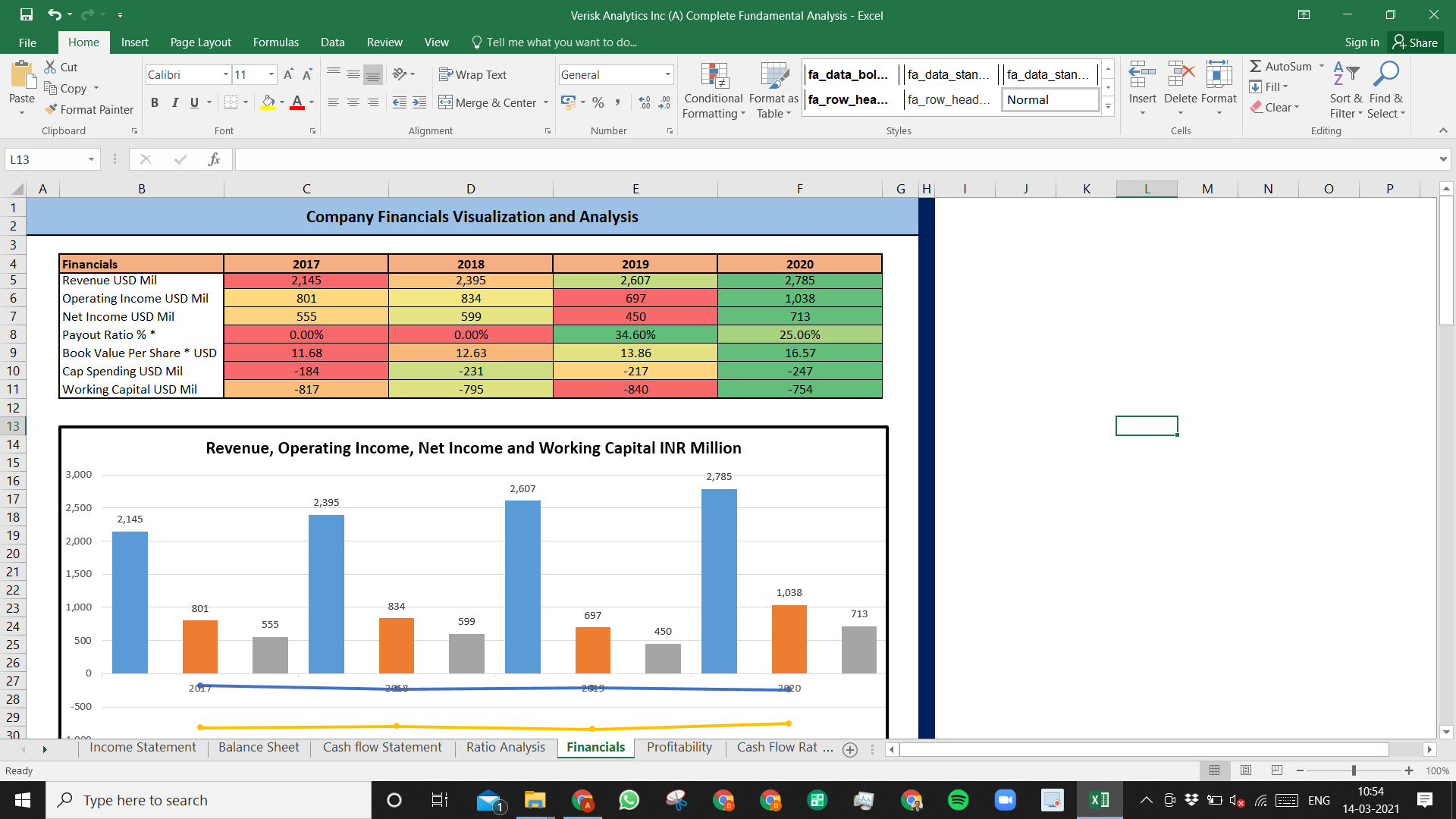Click the Paste clipboard icon

[x=22, y=76]
